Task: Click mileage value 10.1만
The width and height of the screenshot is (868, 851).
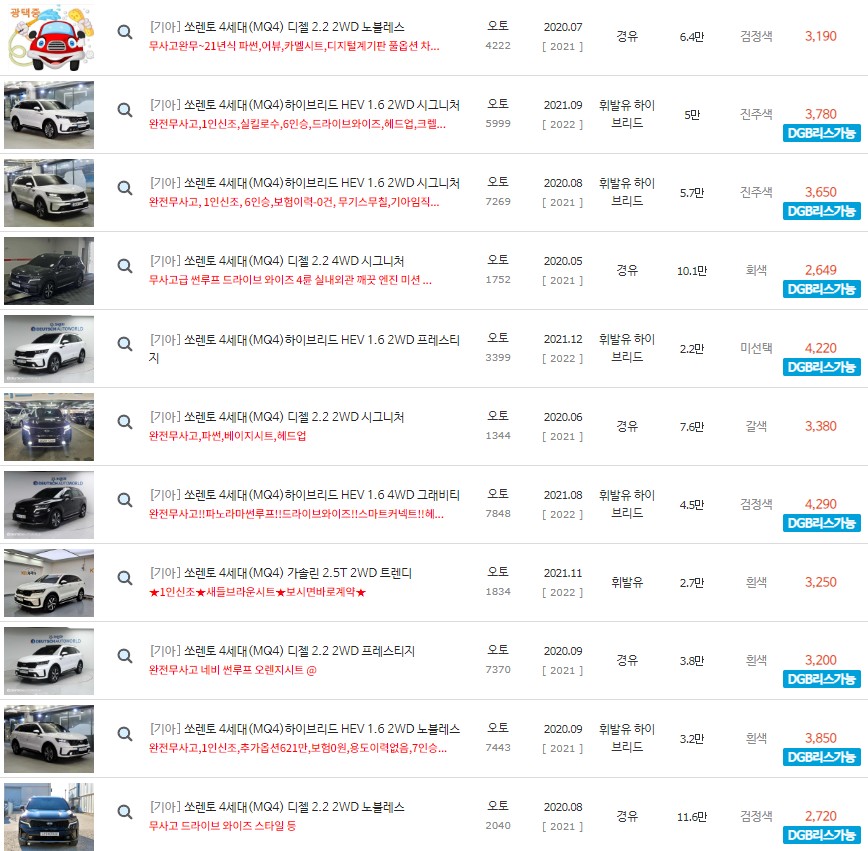Action: click(x=692, y=271)
